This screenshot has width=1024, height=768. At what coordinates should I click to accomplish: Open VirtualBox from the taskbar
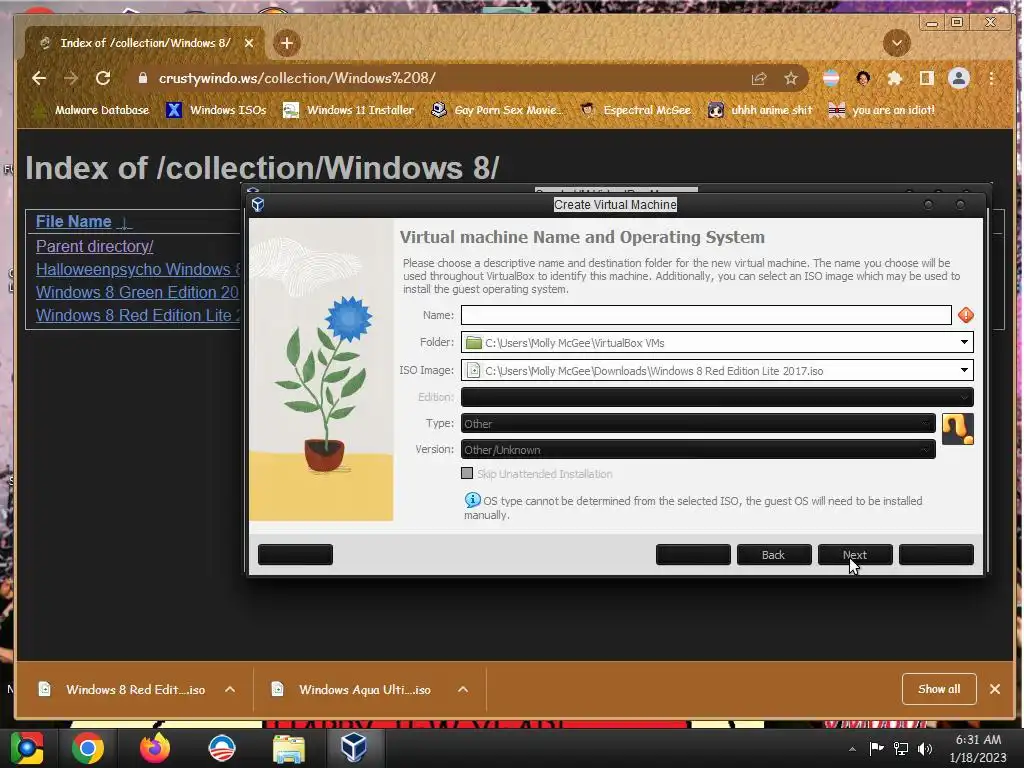point(354,748)
